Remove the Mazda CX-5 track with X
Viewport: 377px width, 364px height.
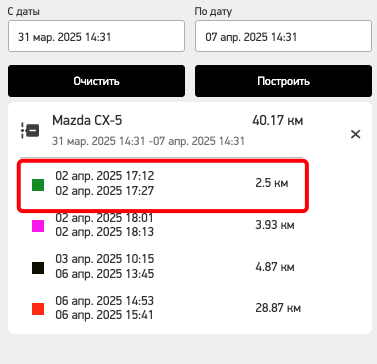coord(356,134)
